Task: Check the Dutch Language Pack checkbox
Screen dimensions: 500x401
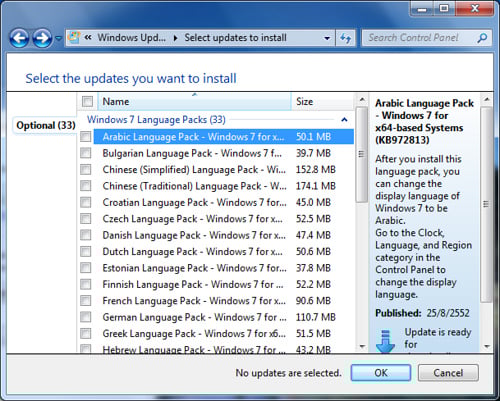Action: [x=85, y=251]
